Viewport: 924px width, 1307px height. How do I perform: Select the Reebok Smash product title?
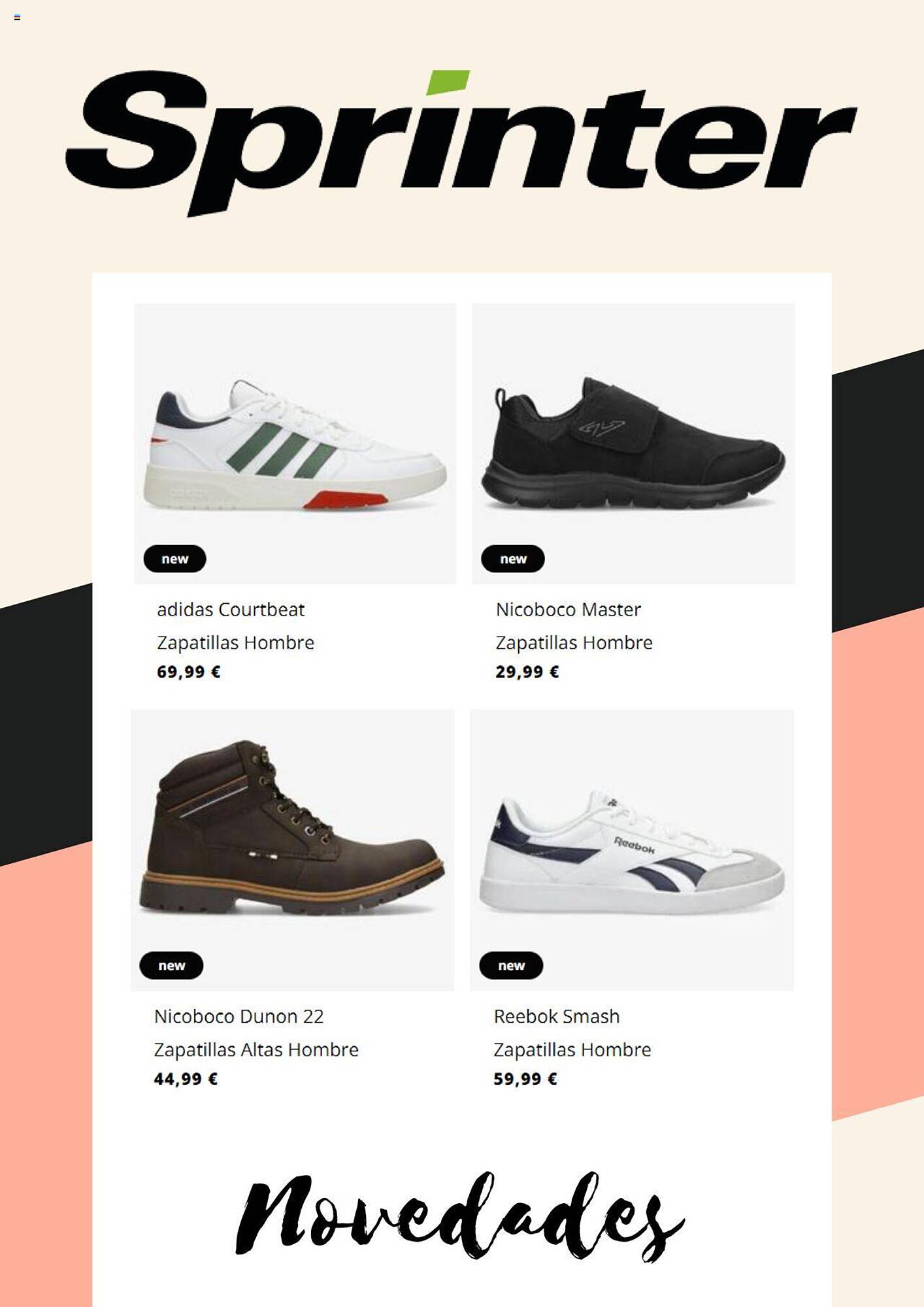(556, 1016)
